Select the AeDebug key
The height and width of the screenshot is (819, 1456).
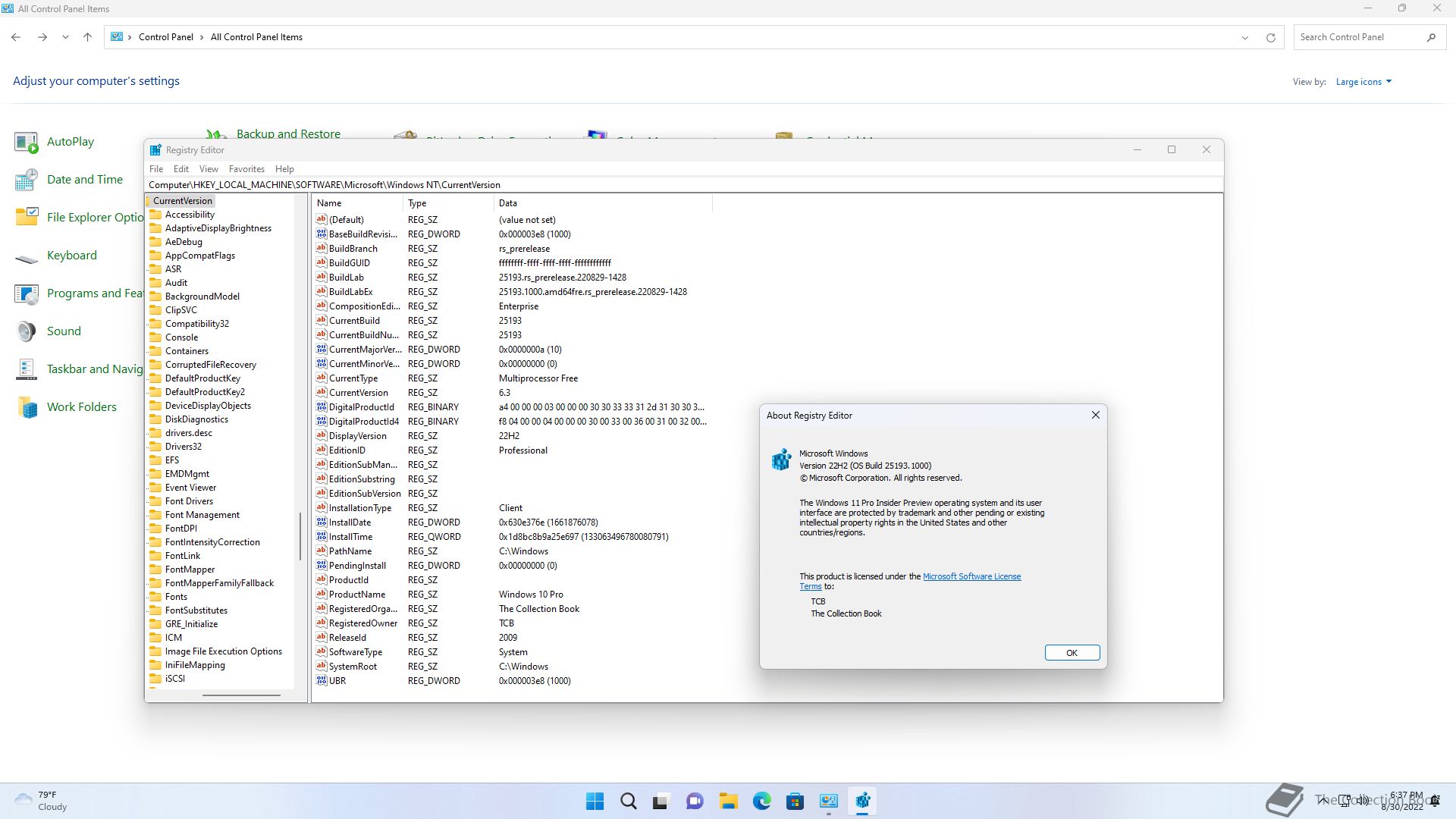coord(184,242)
